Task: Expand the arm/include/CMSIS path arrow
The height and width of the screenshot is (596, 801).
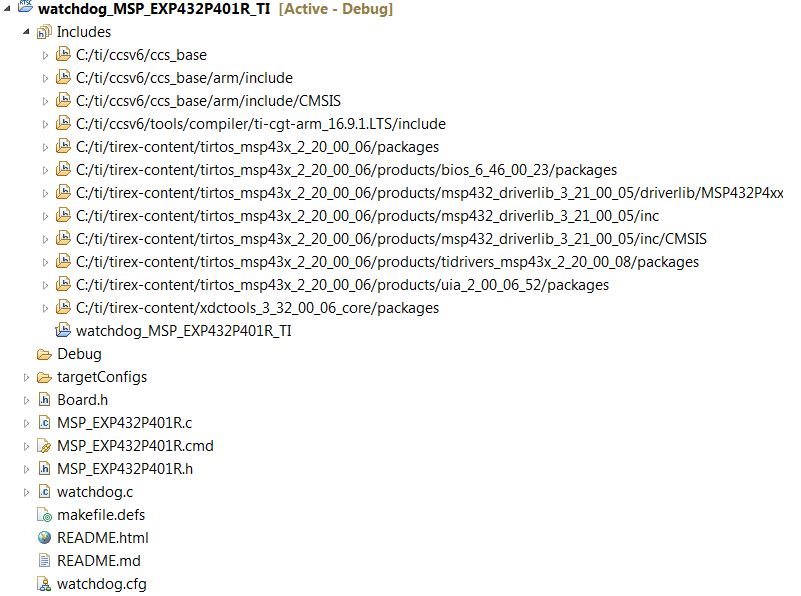Action: 45,101
